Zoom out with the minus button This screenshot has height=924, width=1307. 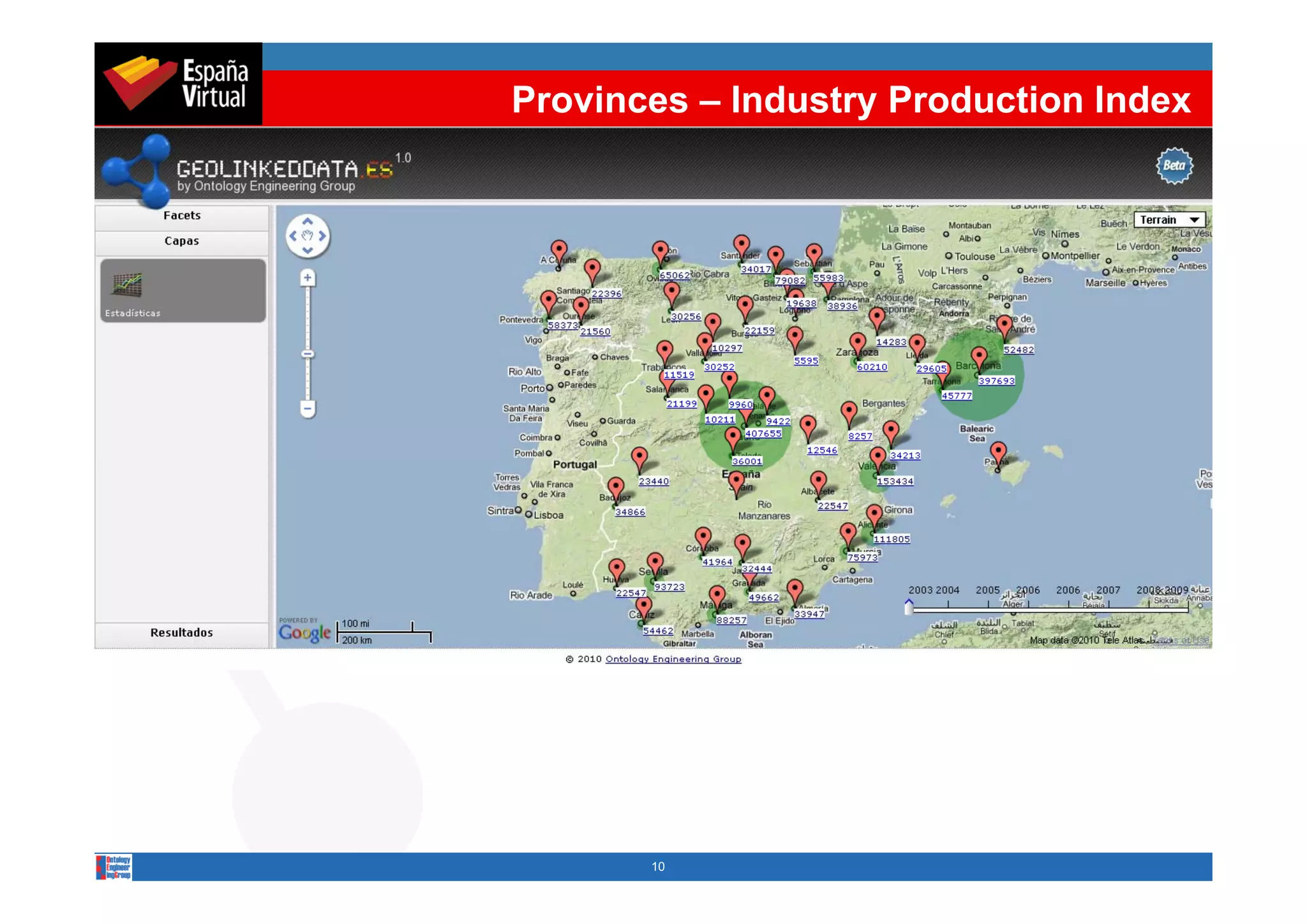pos(308,408)
